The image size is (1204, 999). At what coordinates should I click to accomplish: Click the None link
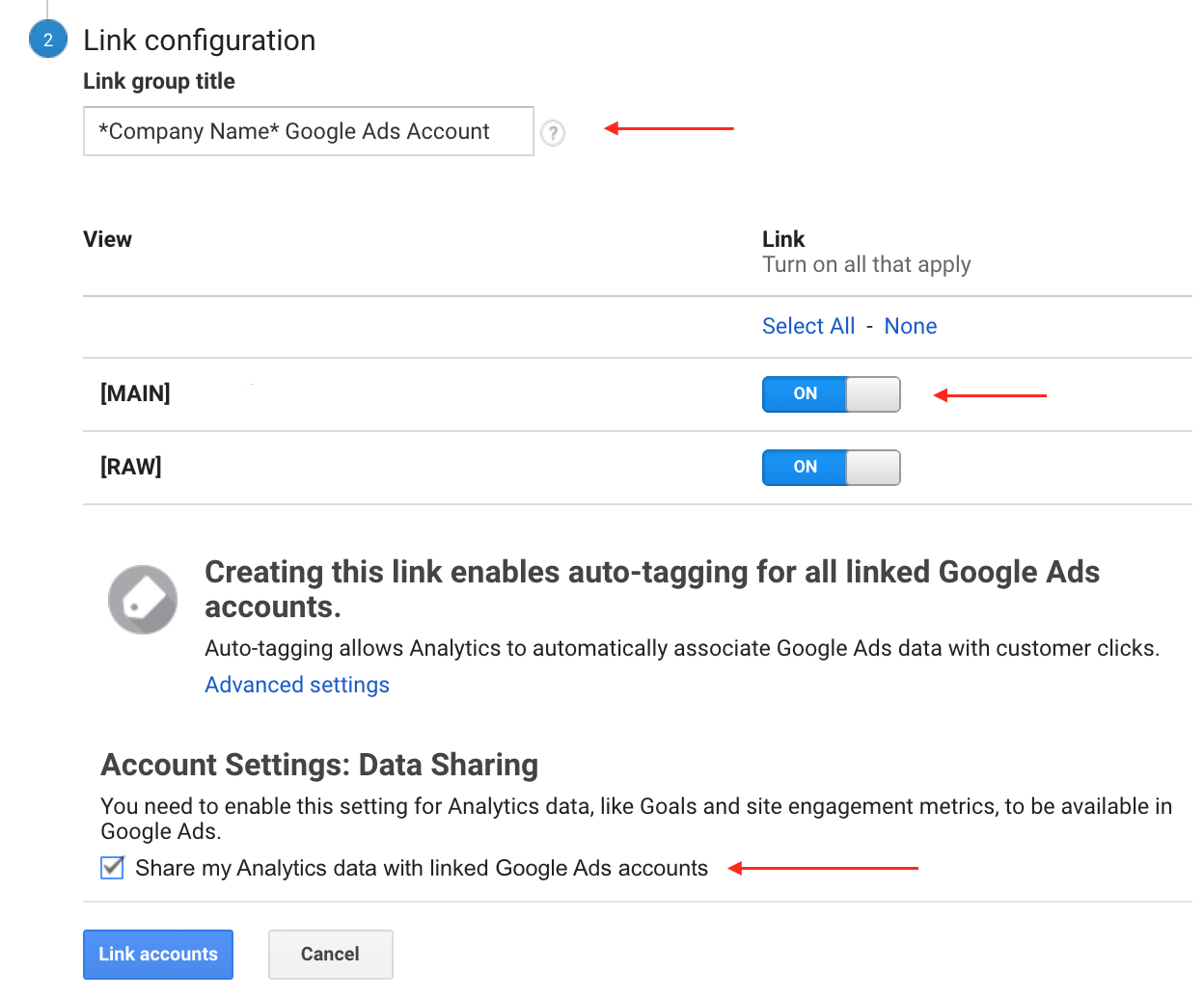910,326
